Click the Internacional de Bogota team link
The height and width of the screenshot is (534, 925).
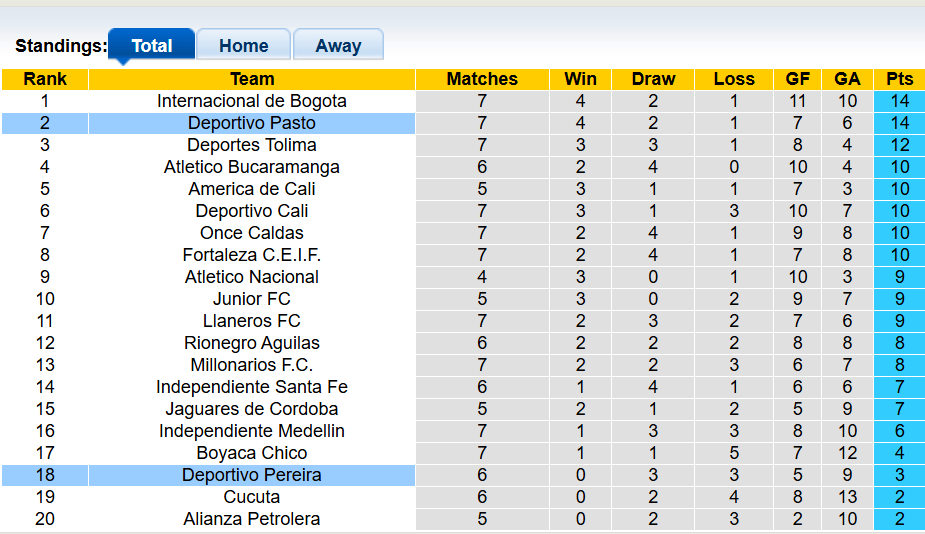coord(252,101)
